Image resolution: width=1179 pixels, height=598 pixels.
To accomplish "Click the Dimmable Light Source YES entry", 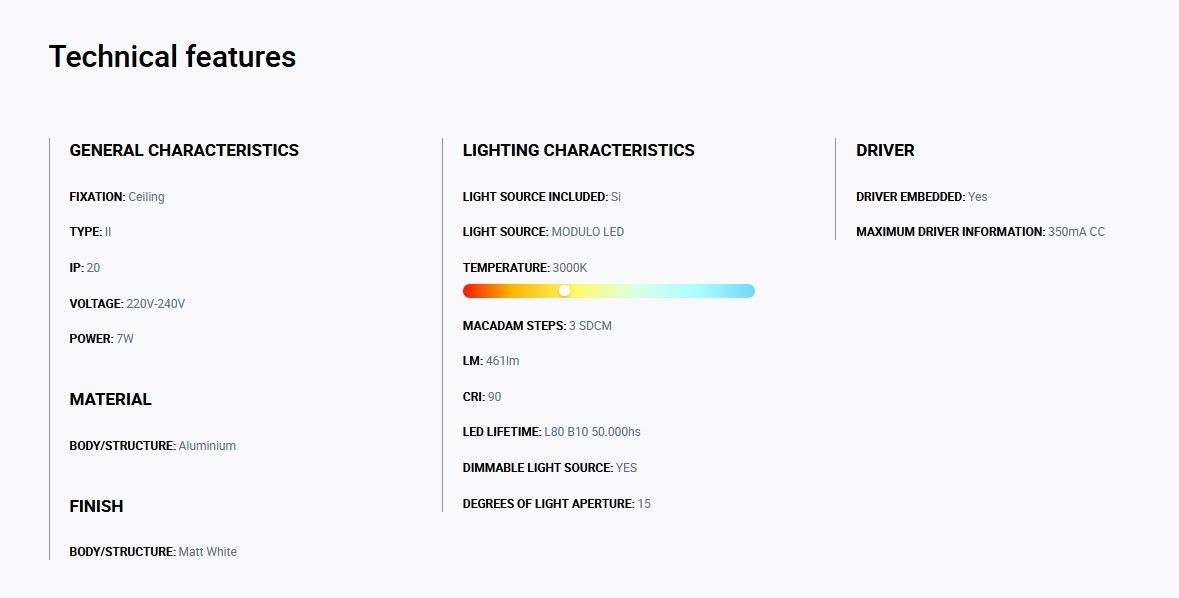I will (550, 468).
